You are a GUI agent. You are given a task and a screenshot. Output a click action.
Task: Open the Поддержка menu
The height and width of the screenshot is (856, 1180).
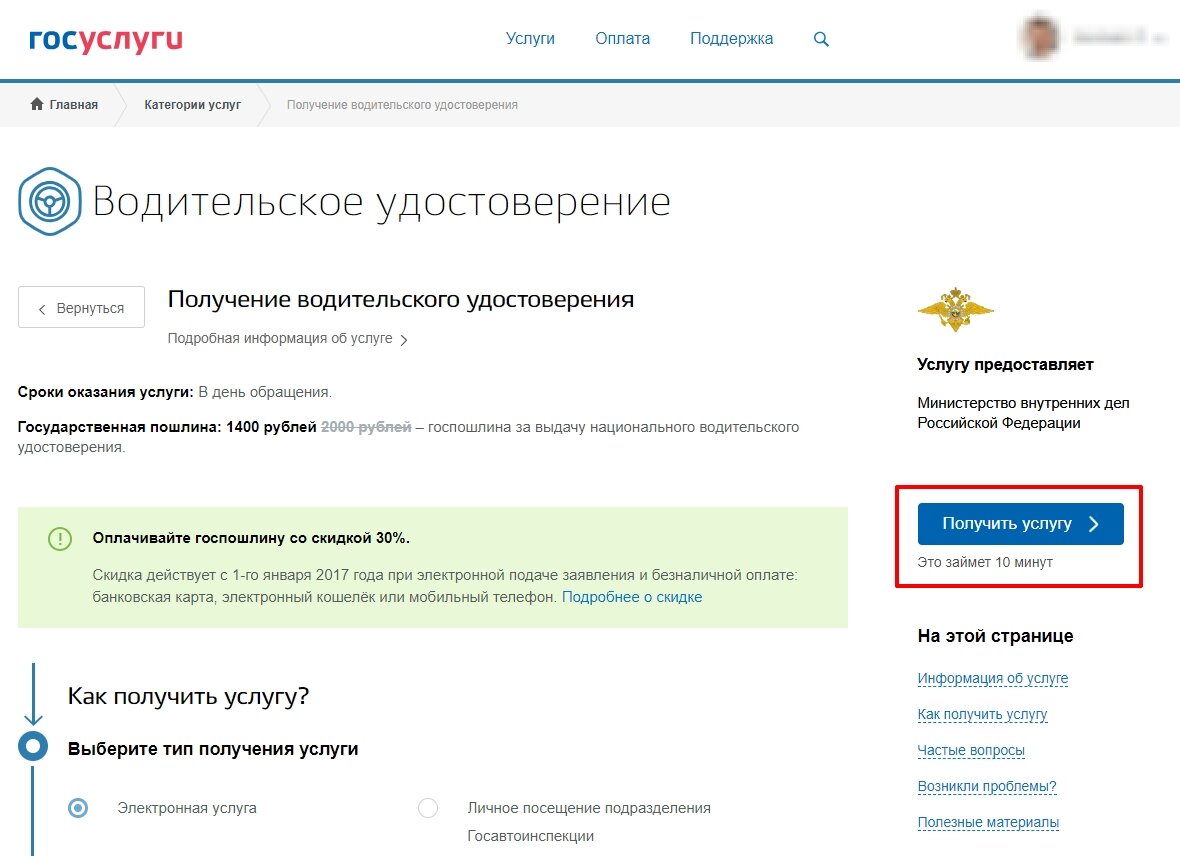click(x=731, y=38)
